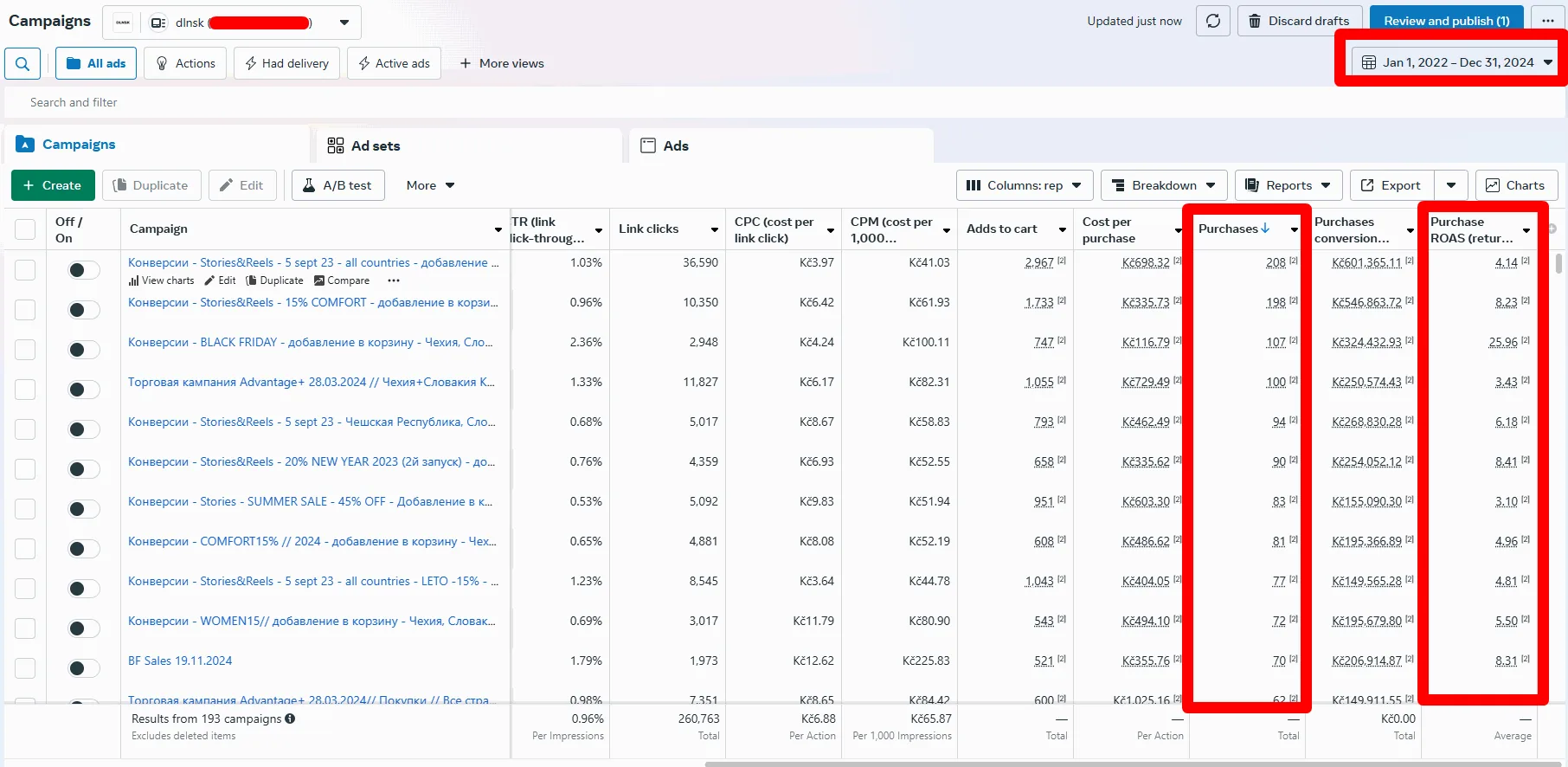
Task: Click View charts under the first campaign
Action: click(162, 280)
